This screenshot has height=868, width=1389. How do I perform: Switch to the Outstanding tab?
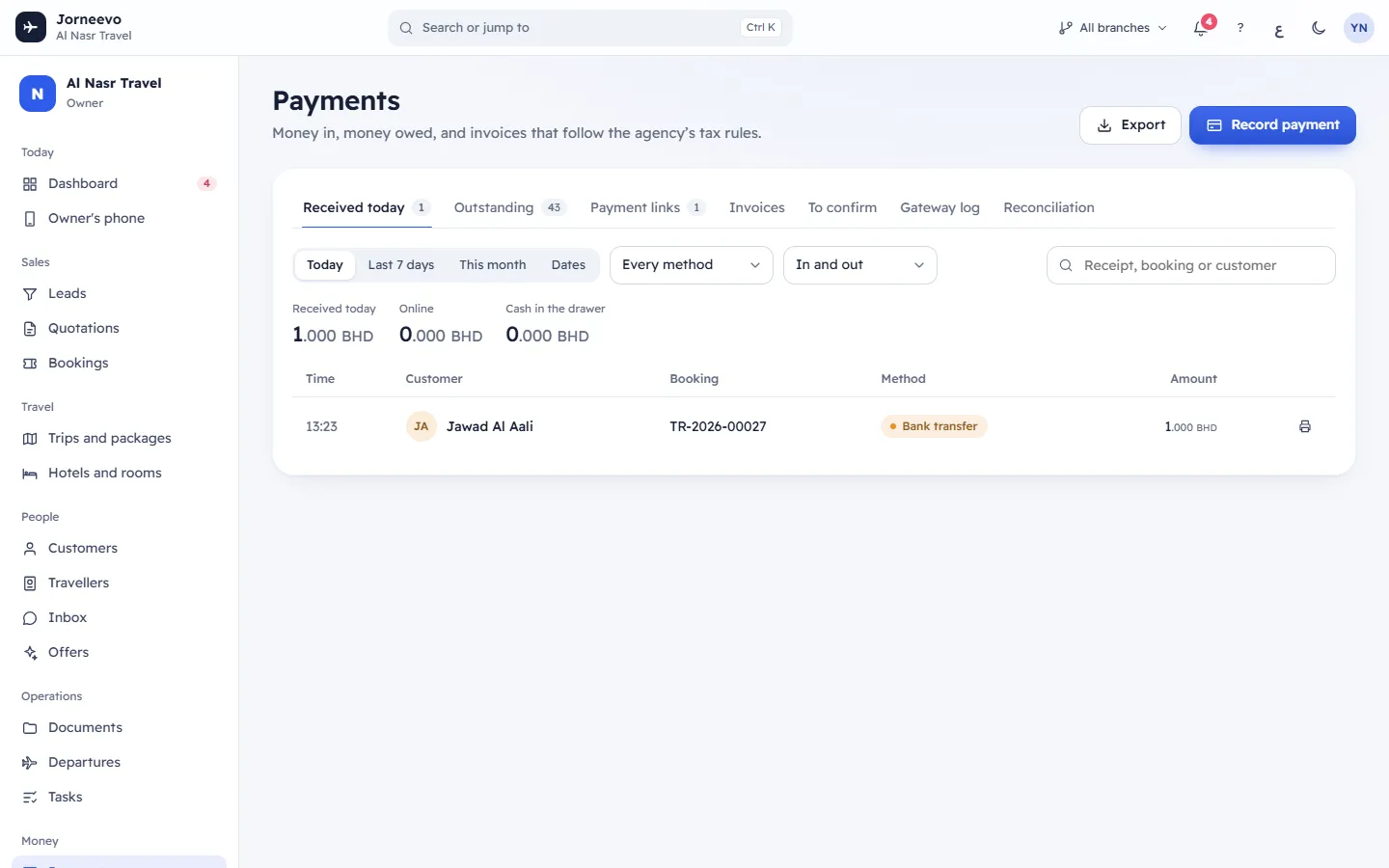pyautogui.click(x=509, y=207)
